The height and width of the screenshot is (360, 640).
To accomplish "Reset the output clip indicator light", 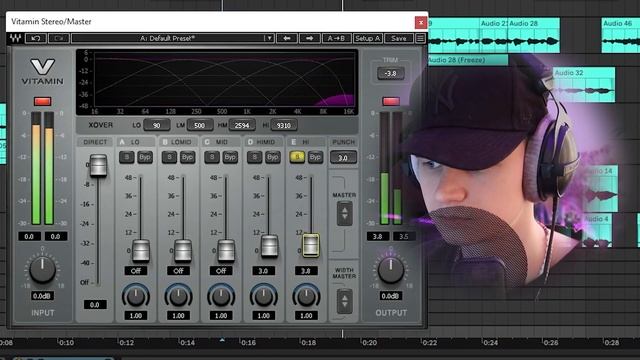I will click(391, 101).
